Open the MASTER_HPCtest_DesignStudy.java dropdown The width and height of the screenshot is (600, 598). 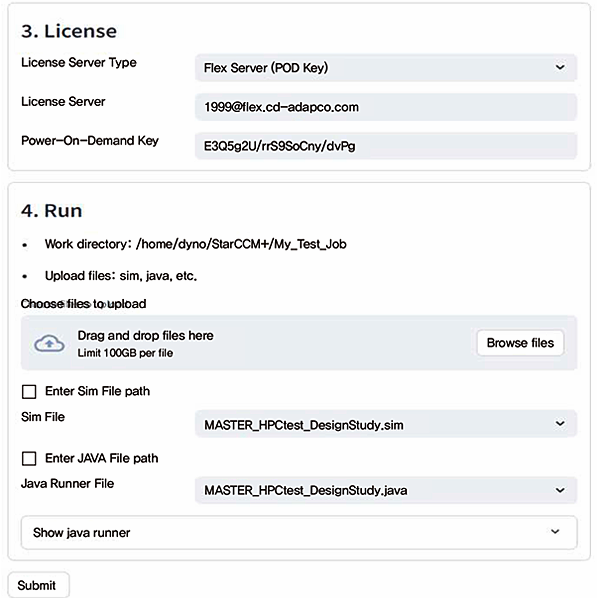[x=385, y=490]
